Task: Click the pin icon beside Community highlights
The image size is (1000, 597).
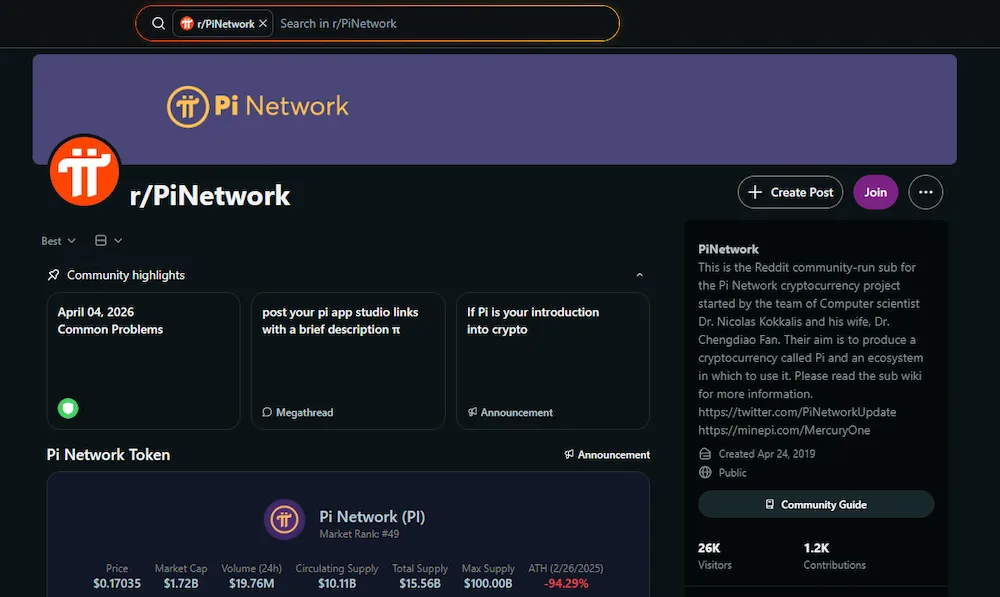Action: (53, 274)
